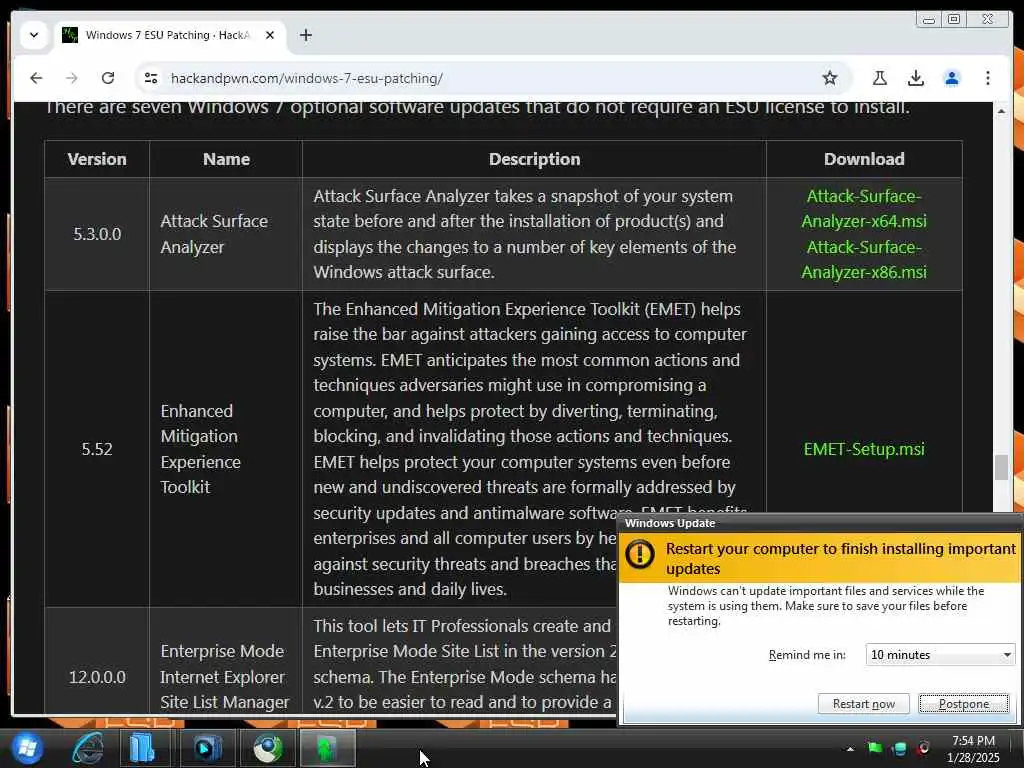The width and height of the screenshot is (1024, 768).
Task: Click the Name column header
Action: click(226, 159)
